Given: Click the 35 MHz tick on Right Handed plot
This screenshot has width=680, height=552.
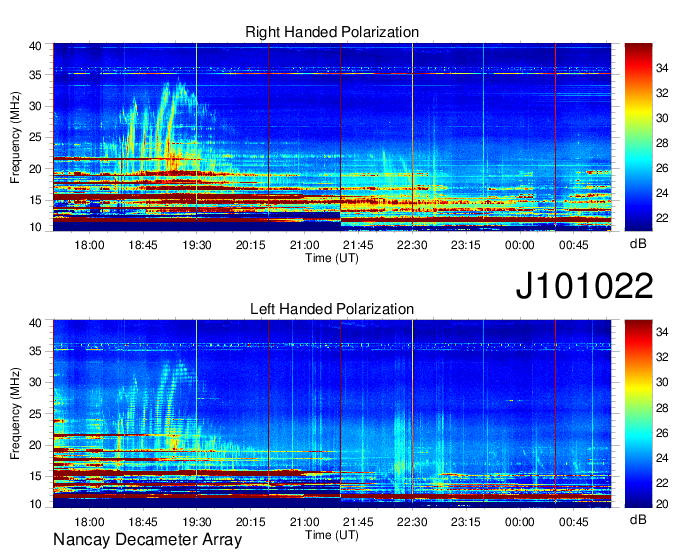Looking at the screenshot, I should click(36, 75).
